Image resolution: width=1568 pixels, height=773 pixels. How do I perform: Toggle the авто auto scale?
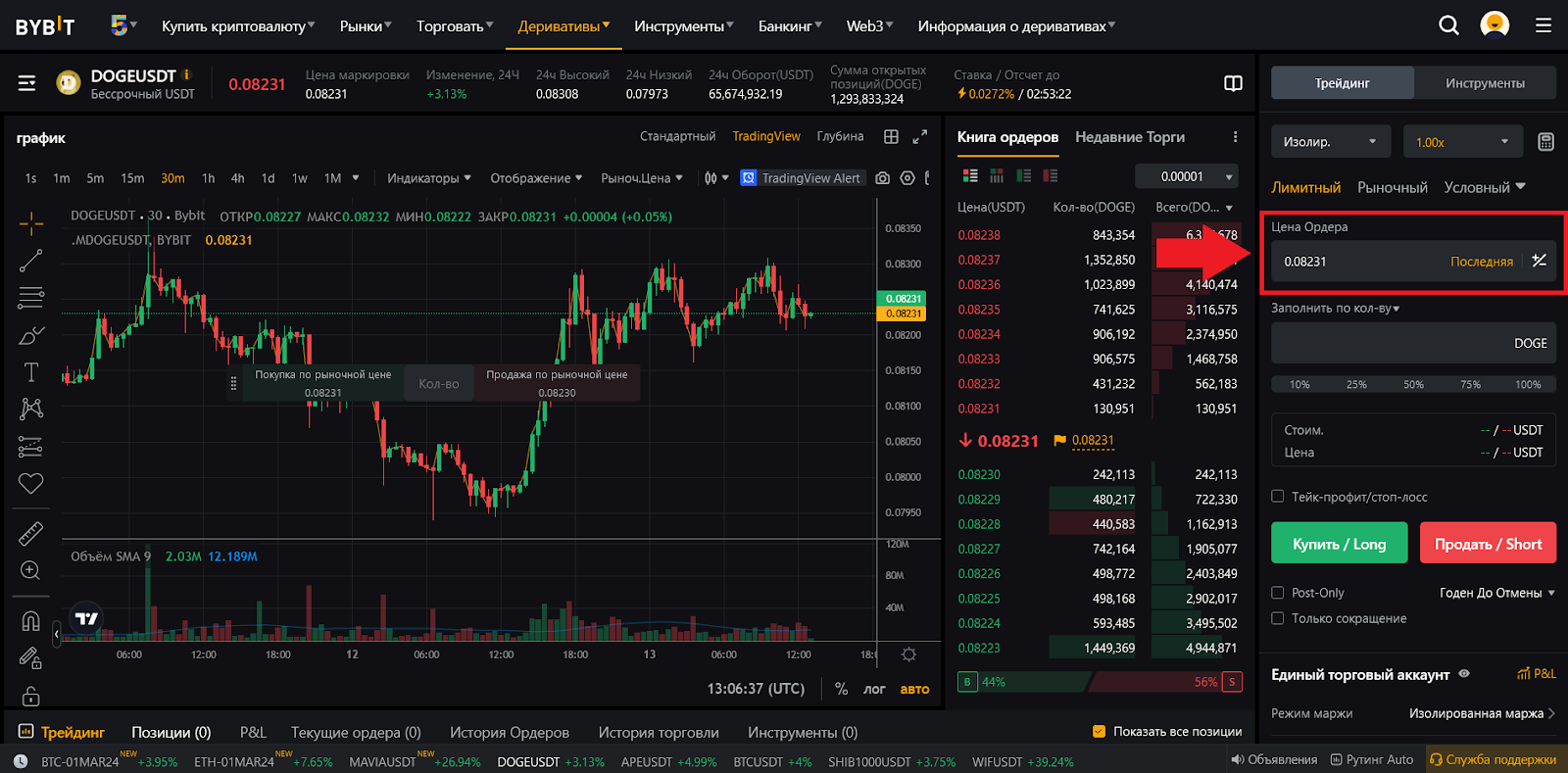pos(914,689)
